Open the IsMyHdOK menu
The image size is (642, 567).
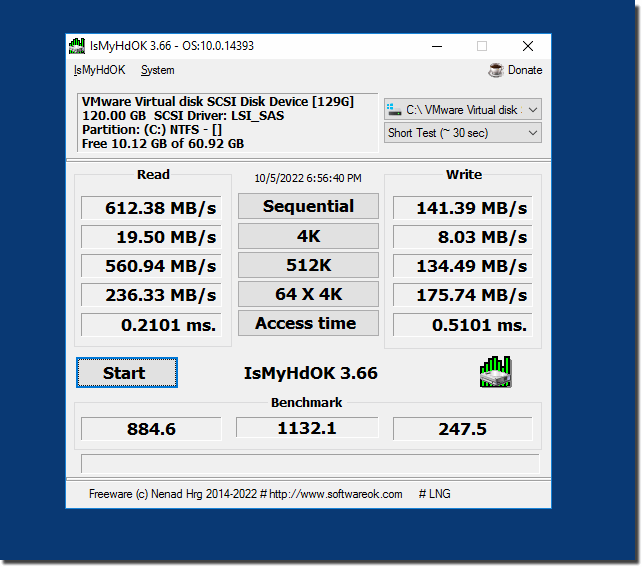(99, 70)
